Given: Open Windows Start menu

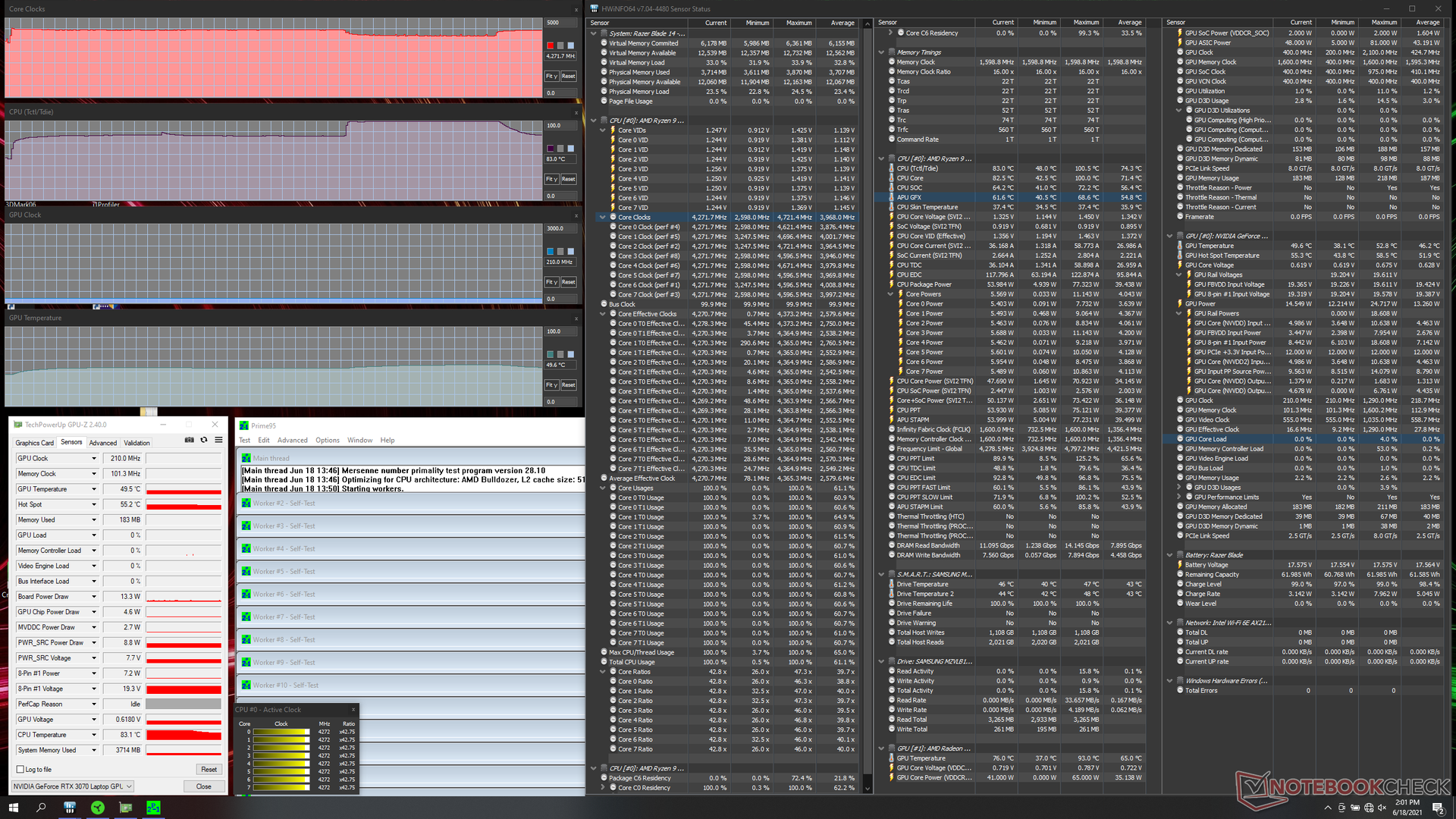Looking at the screenshot, I should pos(13,808).
